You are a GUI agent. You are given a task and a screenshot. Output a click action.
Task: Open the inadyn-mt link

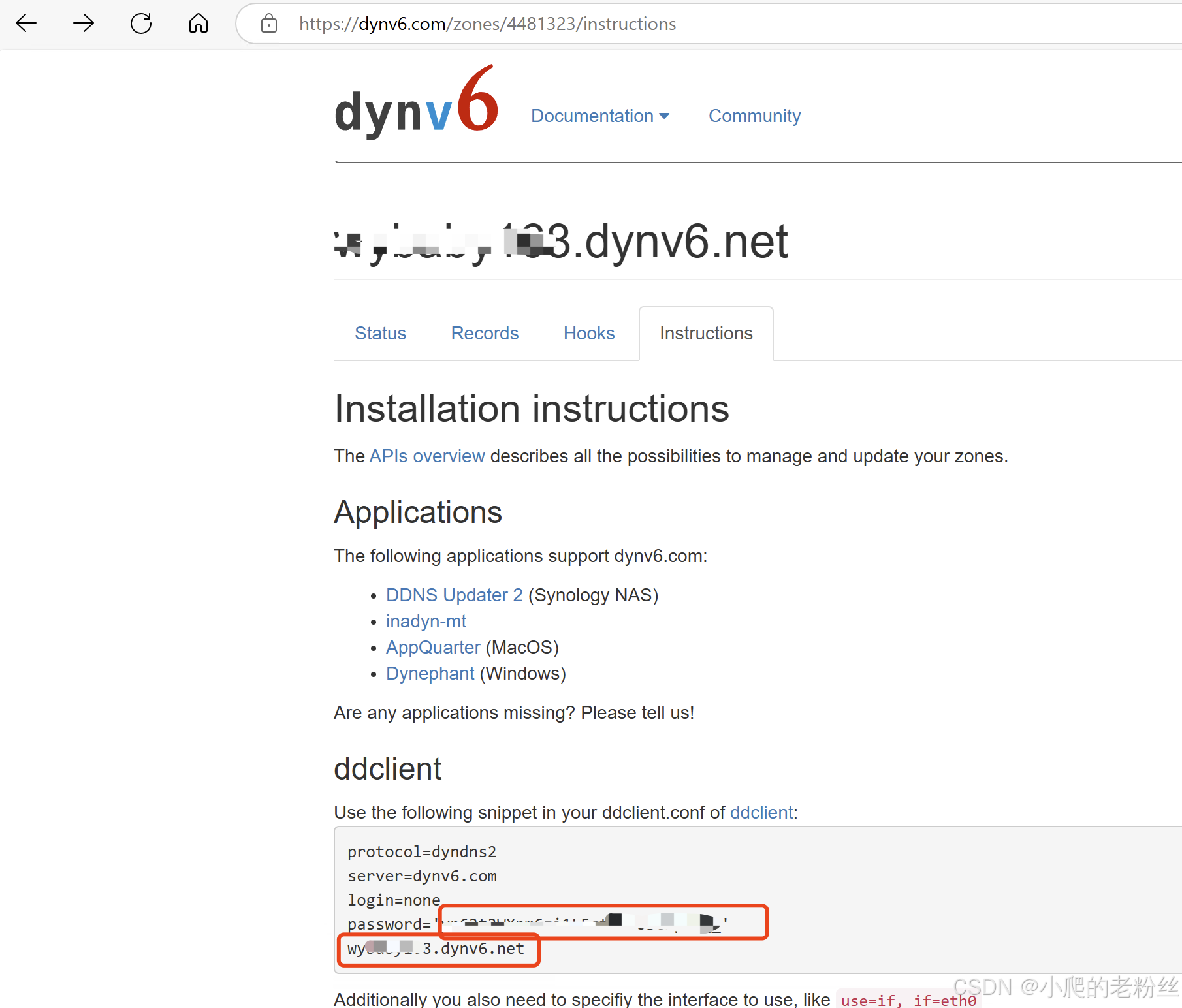(426, 621)
